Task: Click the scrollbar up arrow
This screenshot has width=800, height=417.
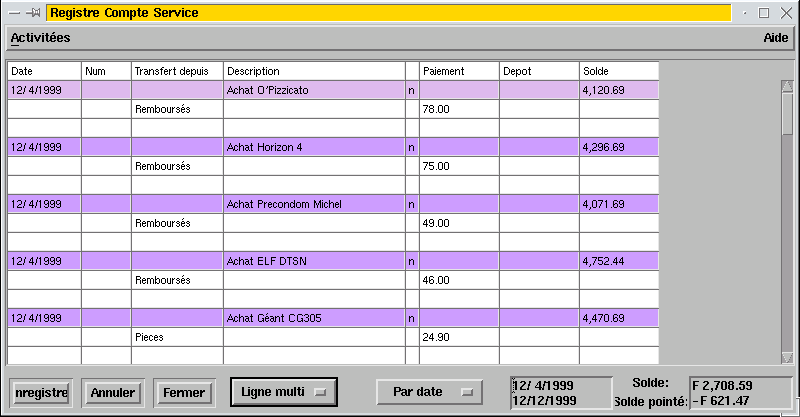Action: [x=786, y=85]
